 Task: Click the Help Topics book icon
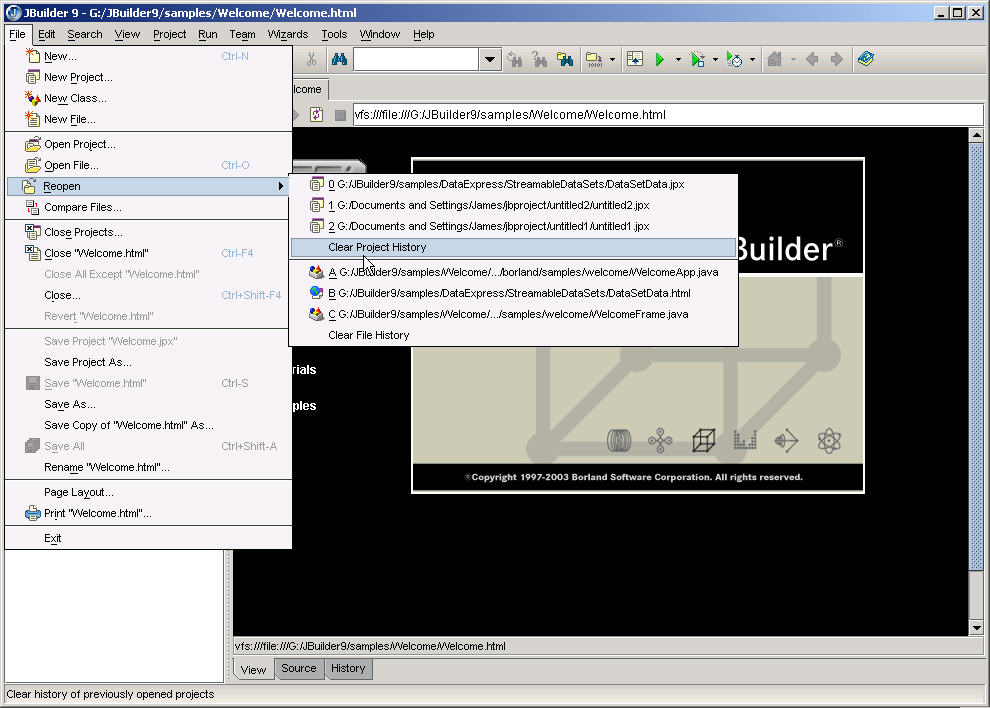(x=866, y=60)
